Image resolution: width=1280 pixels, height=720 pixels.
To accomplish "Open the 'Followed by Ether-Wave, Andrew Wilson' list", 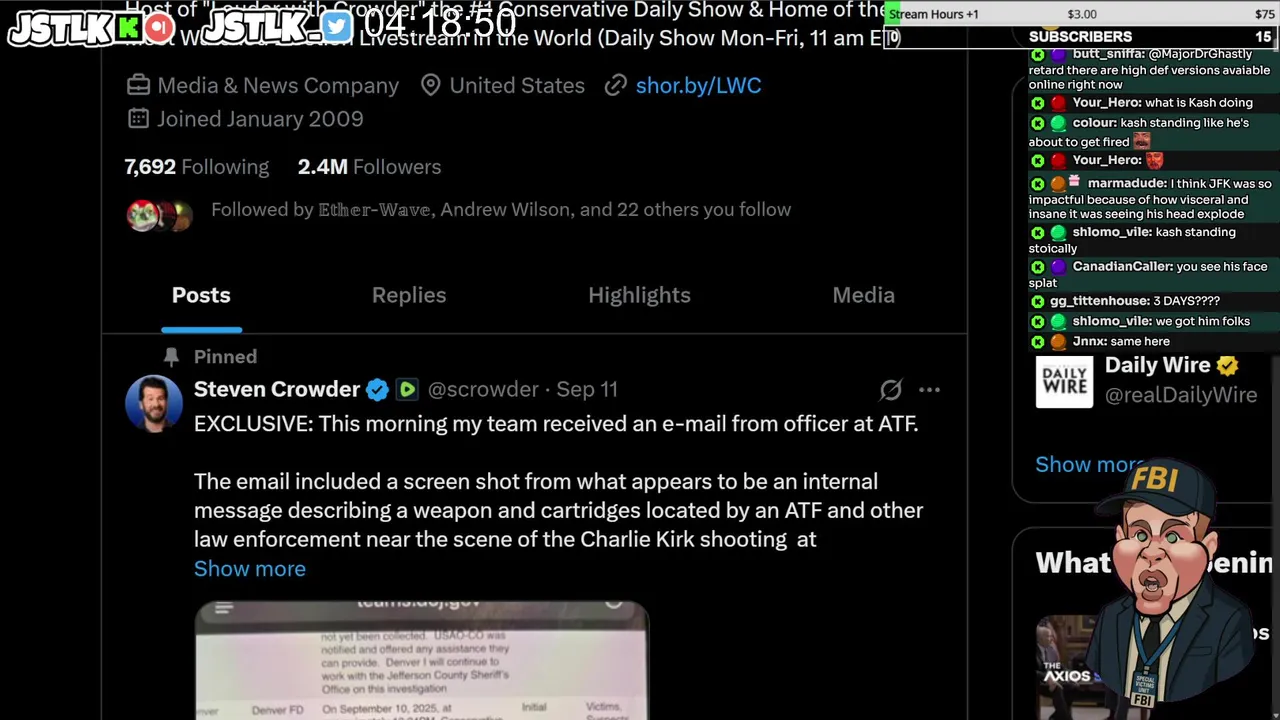I will [x=501, y=210].
